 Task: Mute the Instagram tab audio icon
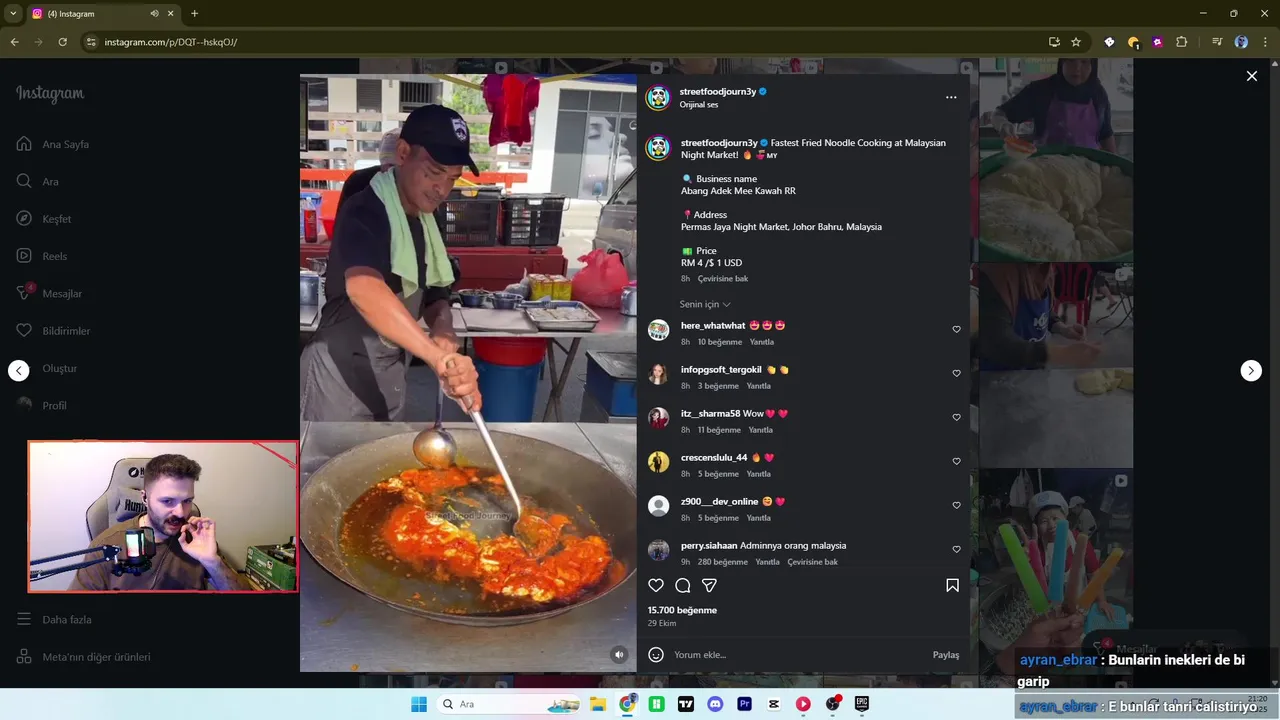click(155, 14)
